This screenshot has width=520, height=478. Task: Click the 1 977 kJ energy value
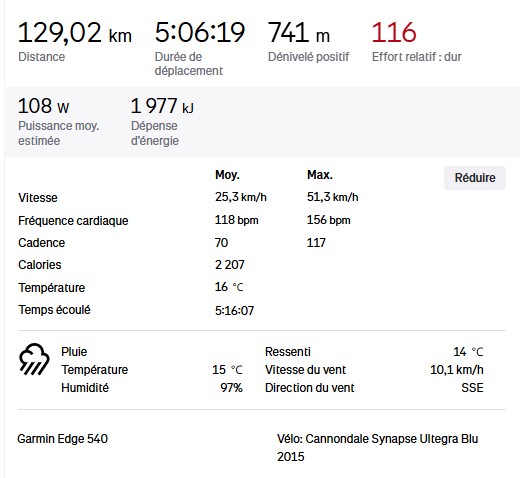(162, 106)
